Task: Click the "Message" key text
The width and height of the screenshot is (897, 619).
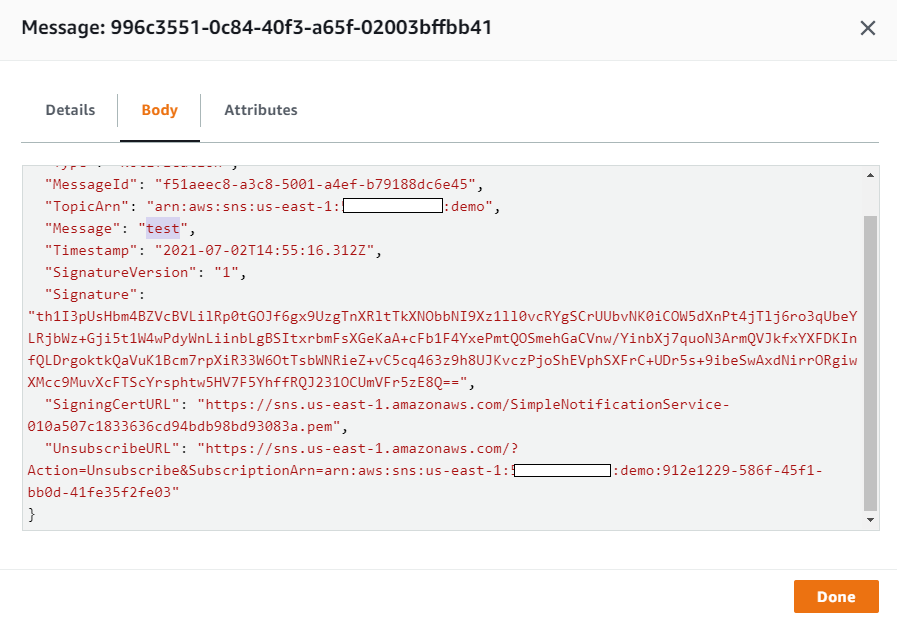Action: click(x=83, y=229)
